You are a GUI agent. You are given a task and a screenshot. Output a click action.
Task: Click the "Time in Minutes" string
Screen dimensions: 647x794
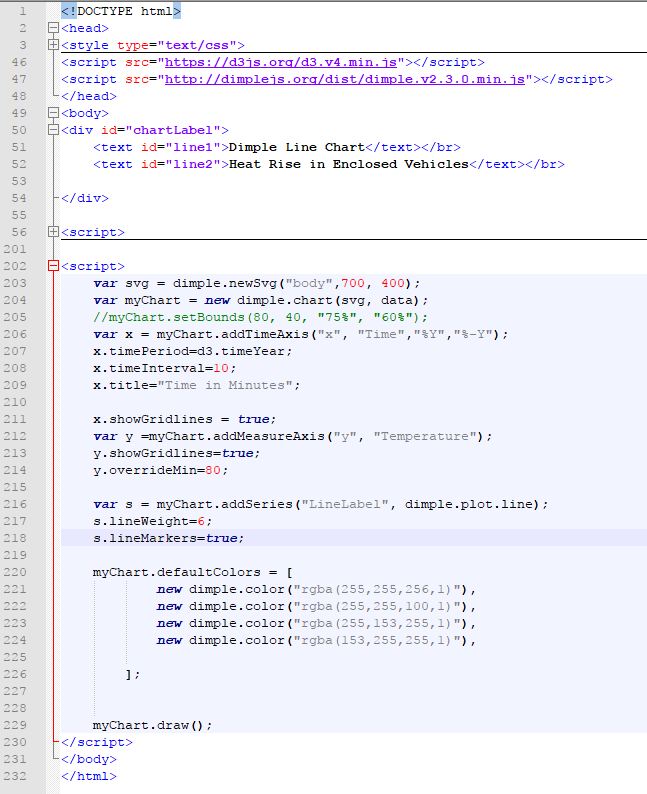click(x=225, y=385)
